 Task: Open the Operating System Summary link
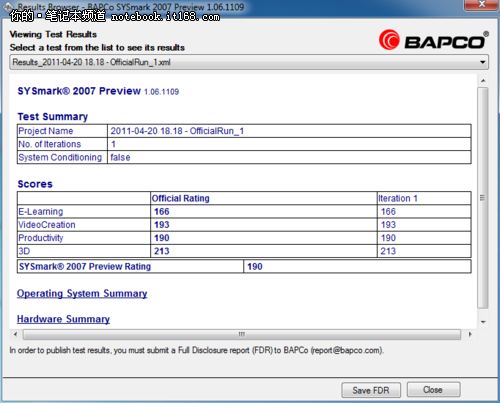point(82,294)
